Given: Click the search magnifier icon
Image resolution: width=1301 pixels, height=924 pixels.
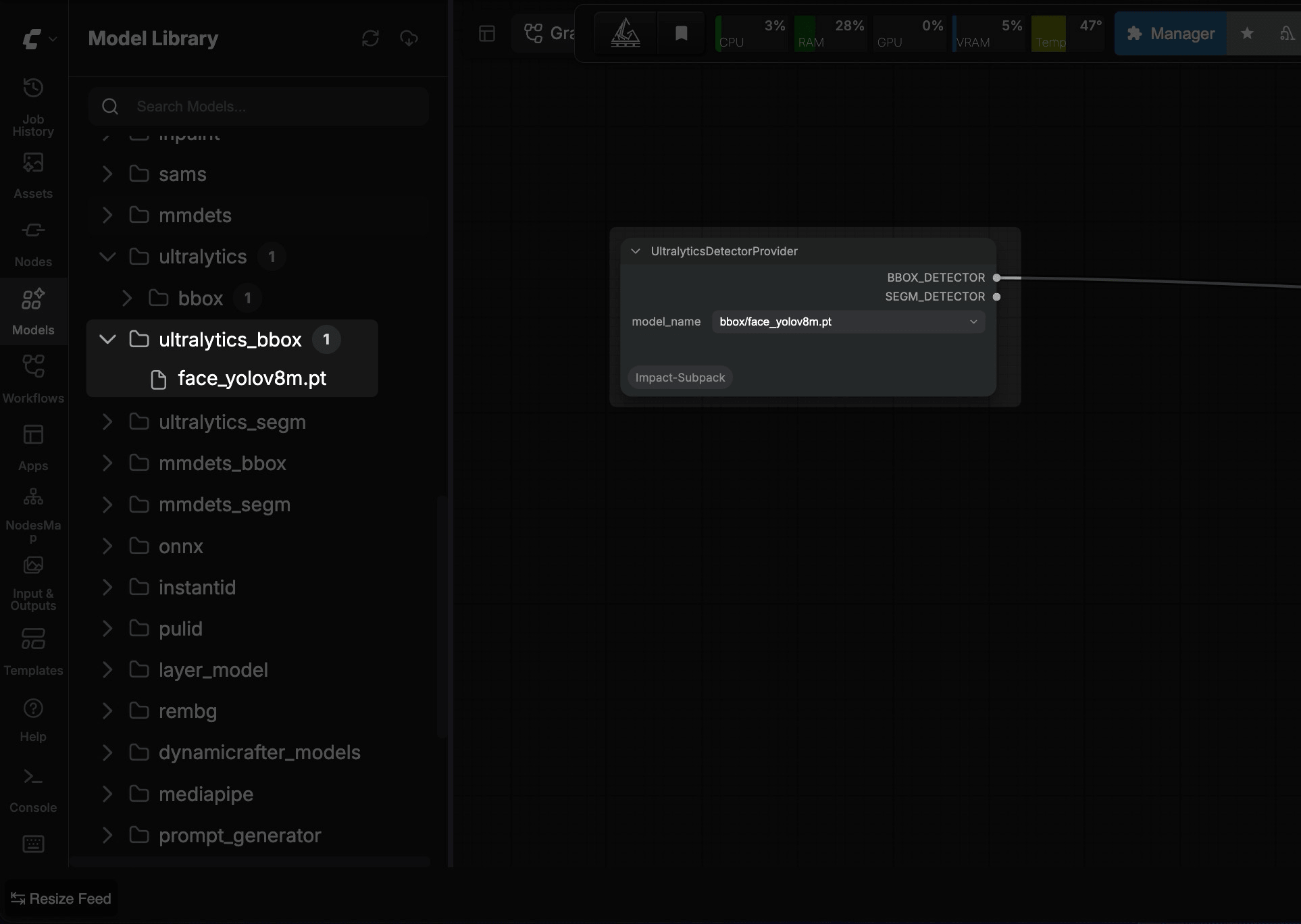Looking at the screenshot, I should [x=110, y=107].
